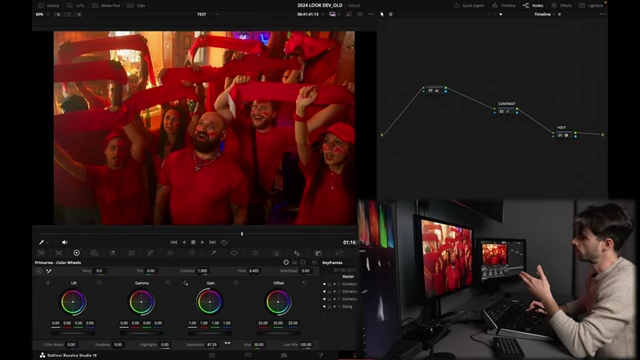Toggle loop playback
The width and height of the screenshot is (640, 360).
(224, 242)
